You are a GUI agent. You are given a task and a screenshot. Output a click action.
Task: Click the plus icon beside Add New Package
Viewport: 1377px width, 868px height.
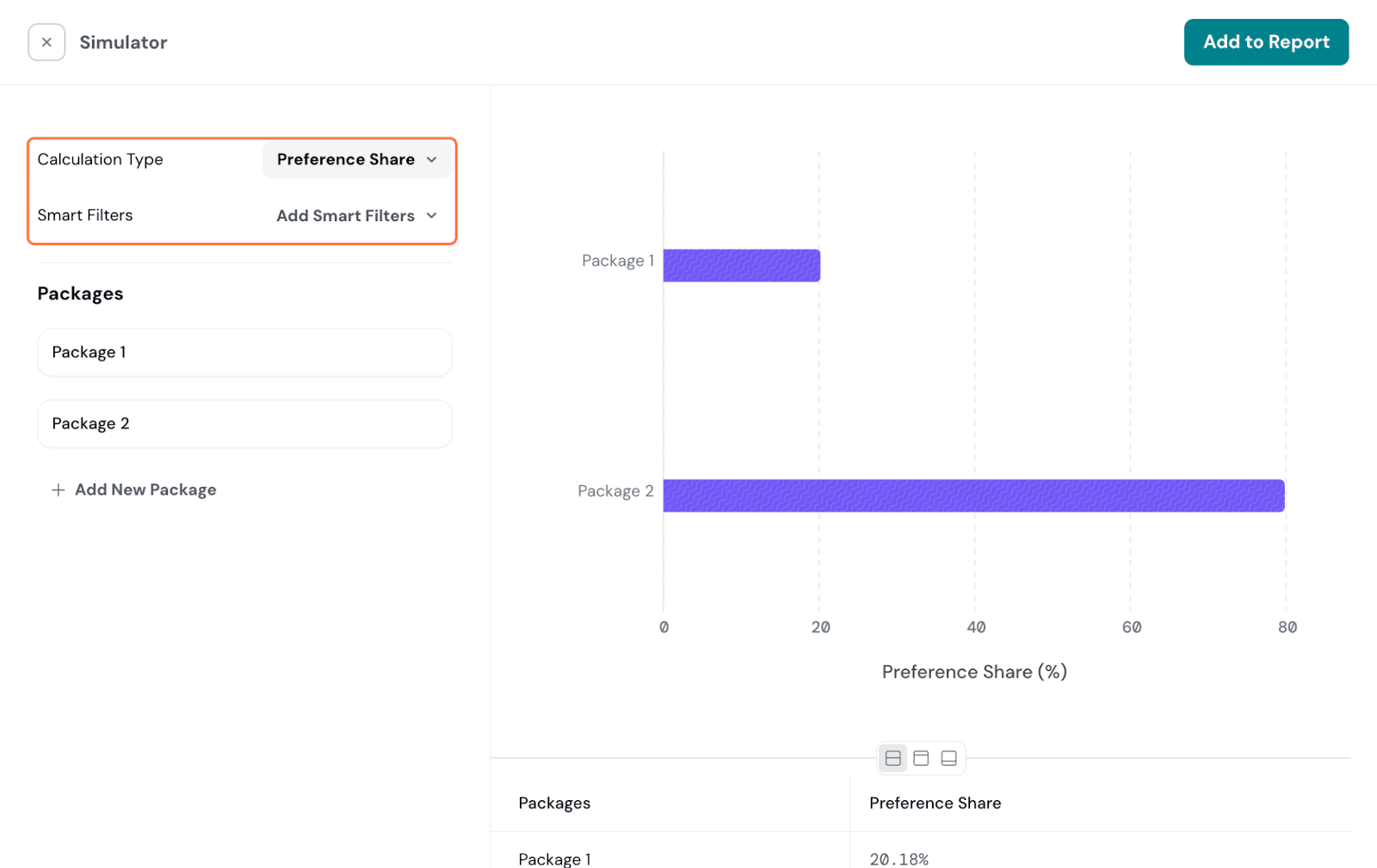[58, 489]
